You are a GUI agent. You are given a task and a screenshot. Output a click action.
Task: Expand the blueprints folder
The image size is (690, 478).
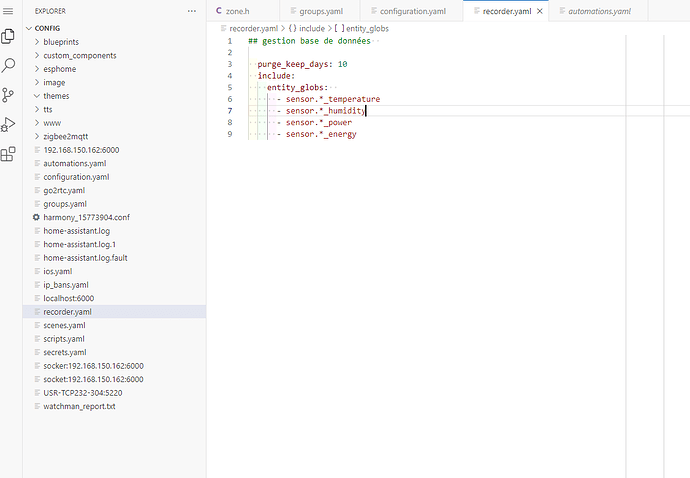pyautogui.click(x=61, y=42)
